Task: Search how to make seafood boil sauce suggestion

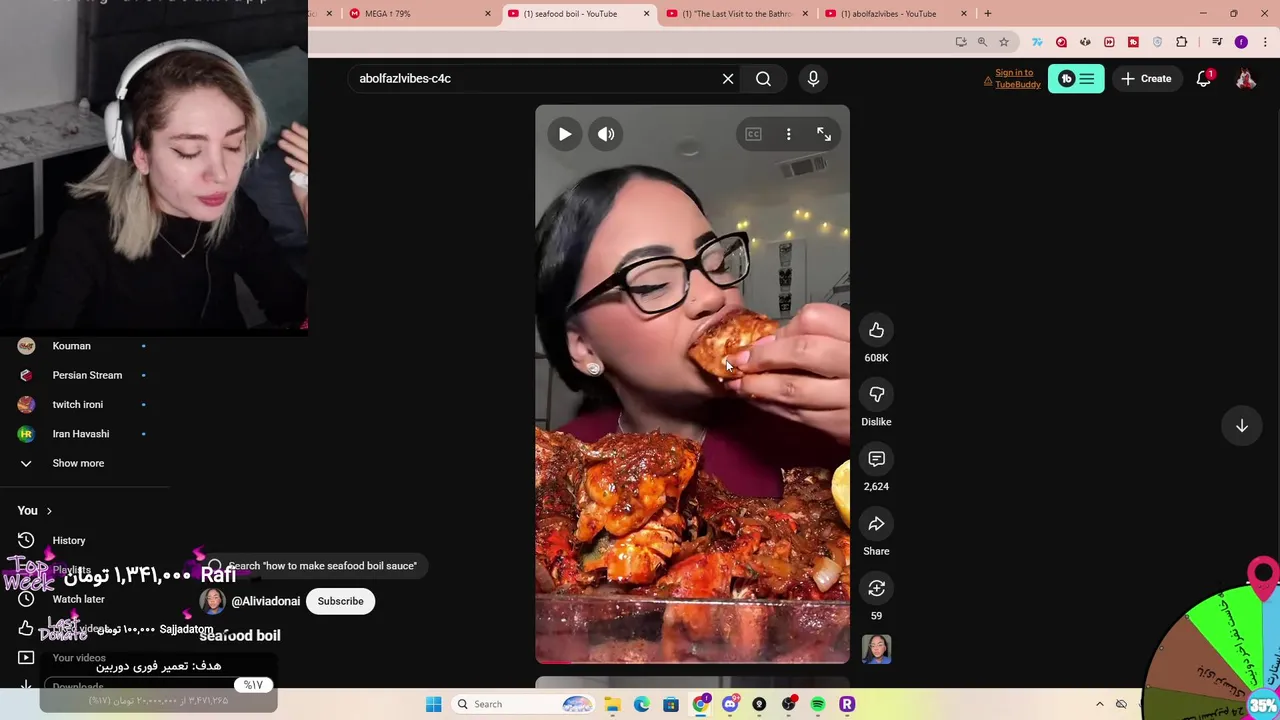Action: [x=313, y=566]
